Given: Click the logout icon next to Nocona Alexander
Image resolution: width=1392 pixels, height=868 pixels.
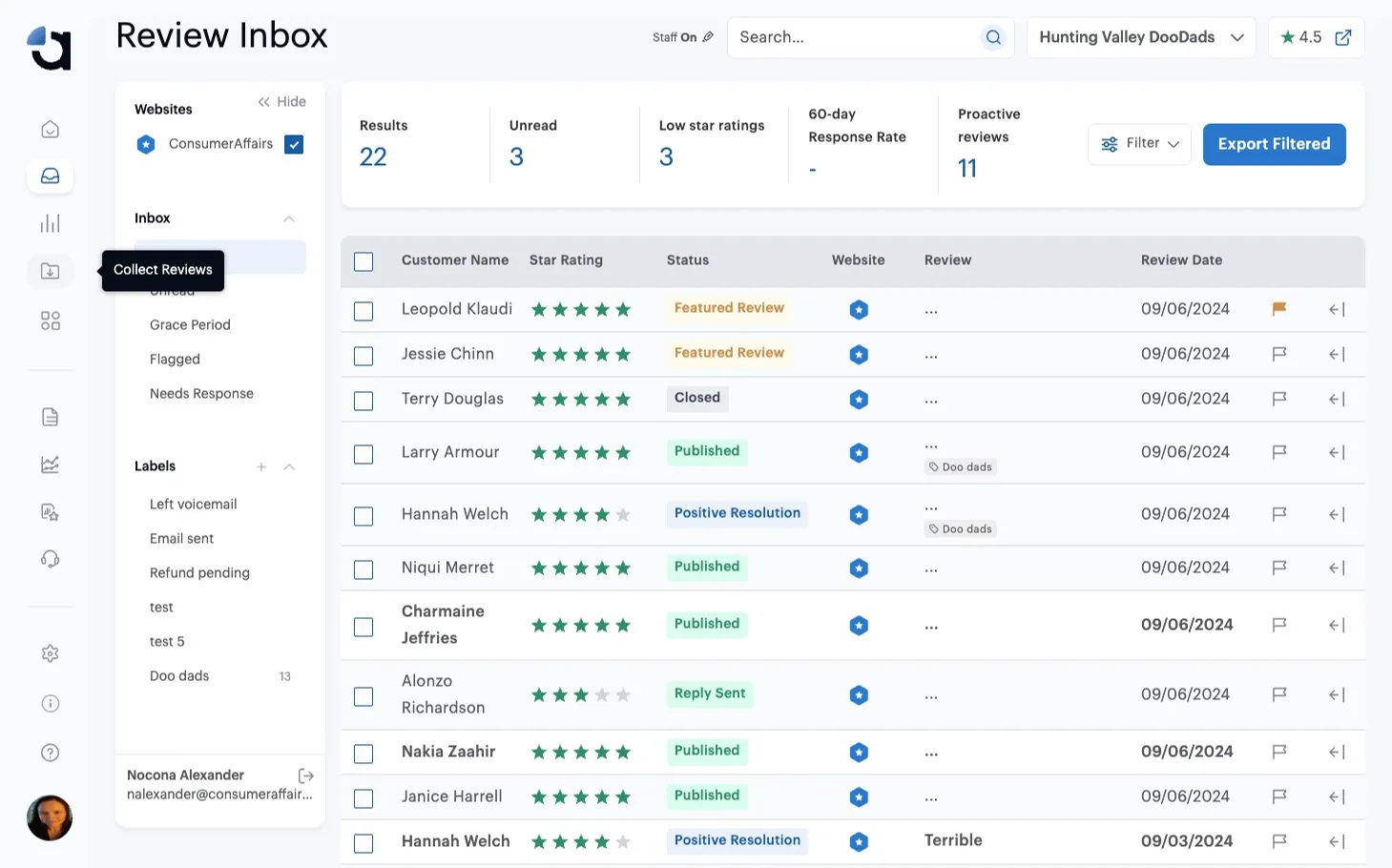Looking at the screenshot, I should (x=306, y=775).
